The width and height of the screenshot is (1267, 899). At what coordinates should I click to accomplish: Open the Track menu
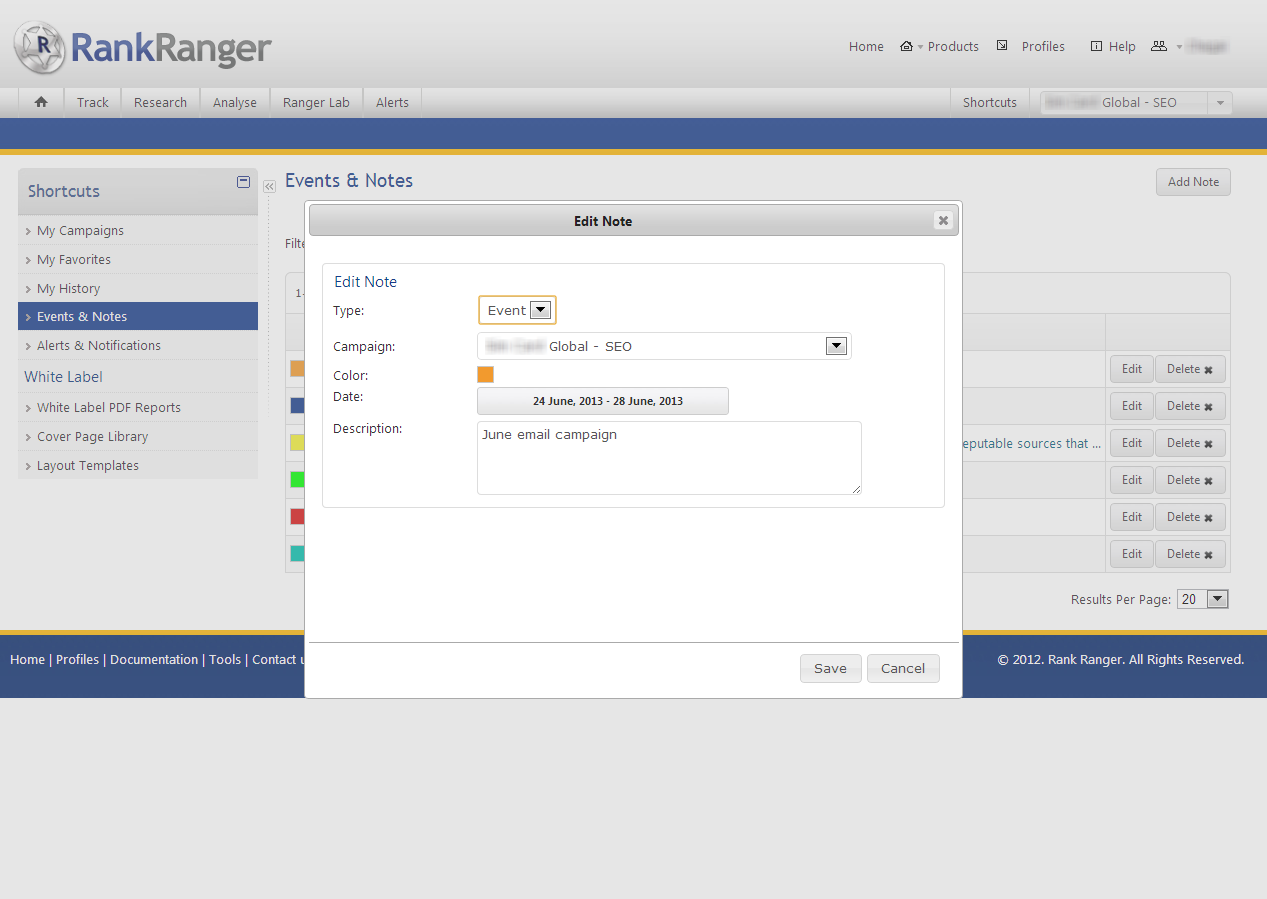[93, 102]
